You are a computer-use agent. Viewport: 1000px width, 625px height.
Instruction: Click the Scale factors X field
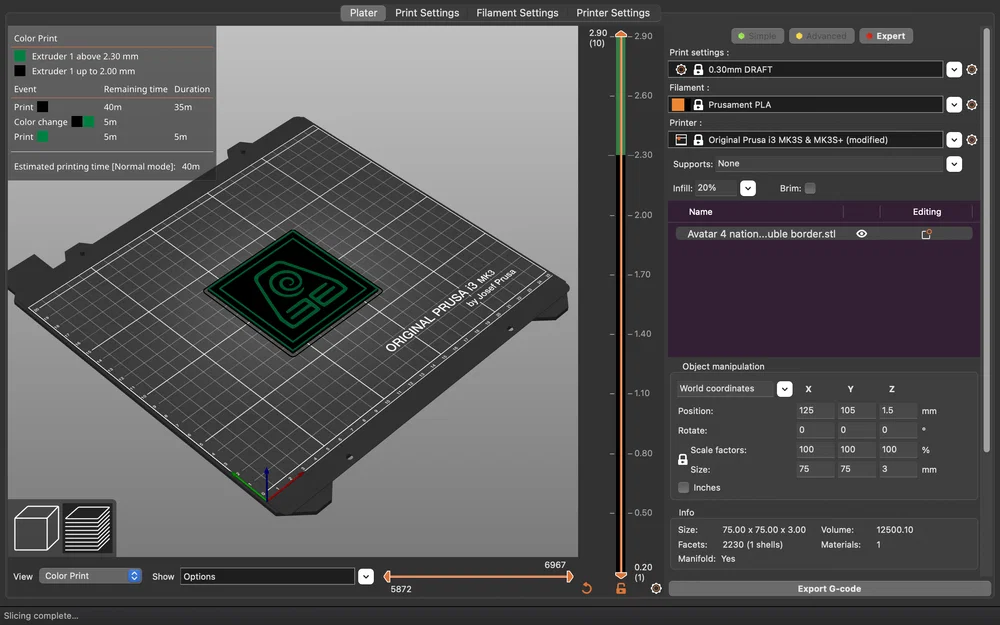point(815,450)
